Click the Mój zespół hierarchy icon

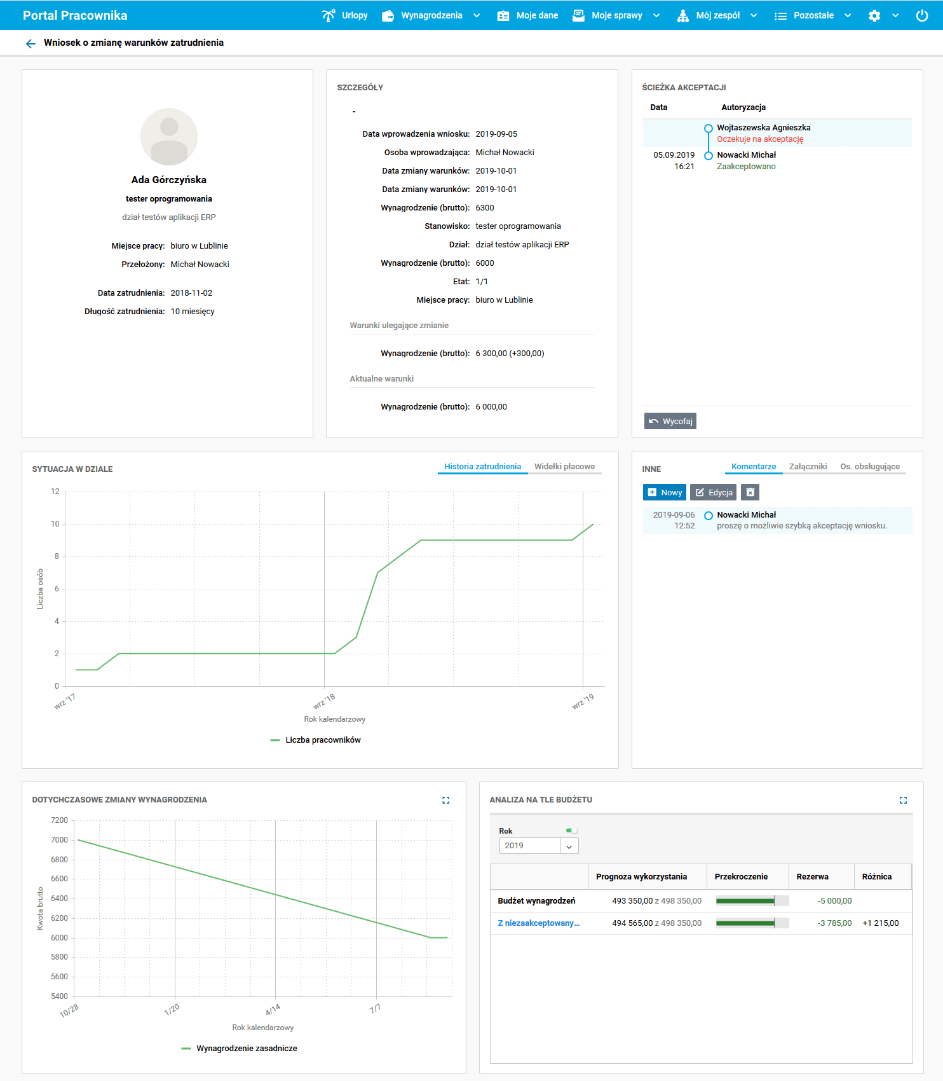pyautogui.click(x=682, y=15)
